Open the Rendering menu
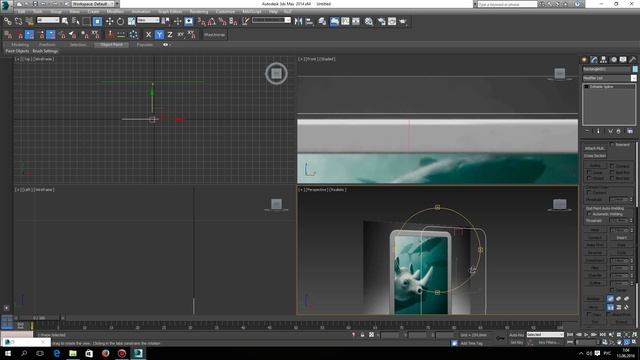The image size is (640, 360). coord(199,12)
